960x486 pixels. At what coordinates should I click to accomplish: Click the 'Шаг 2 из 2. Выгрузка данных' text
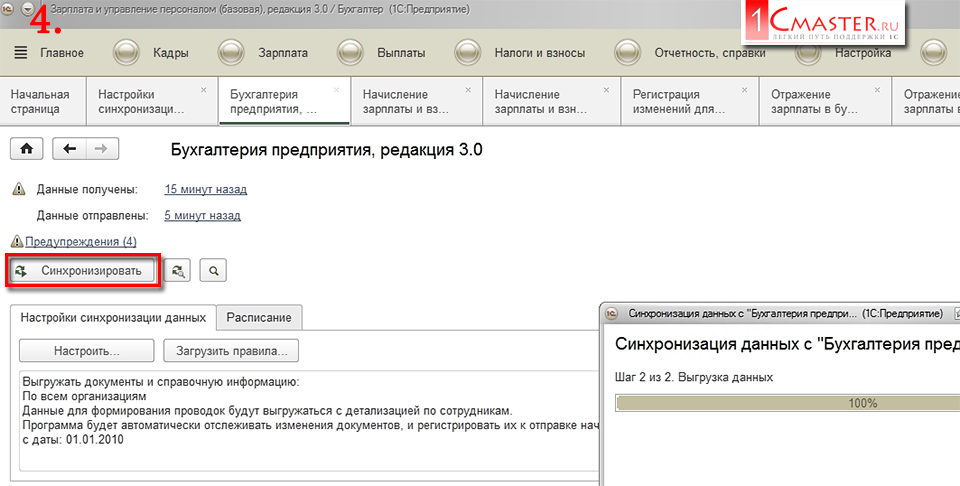[694, 377]
